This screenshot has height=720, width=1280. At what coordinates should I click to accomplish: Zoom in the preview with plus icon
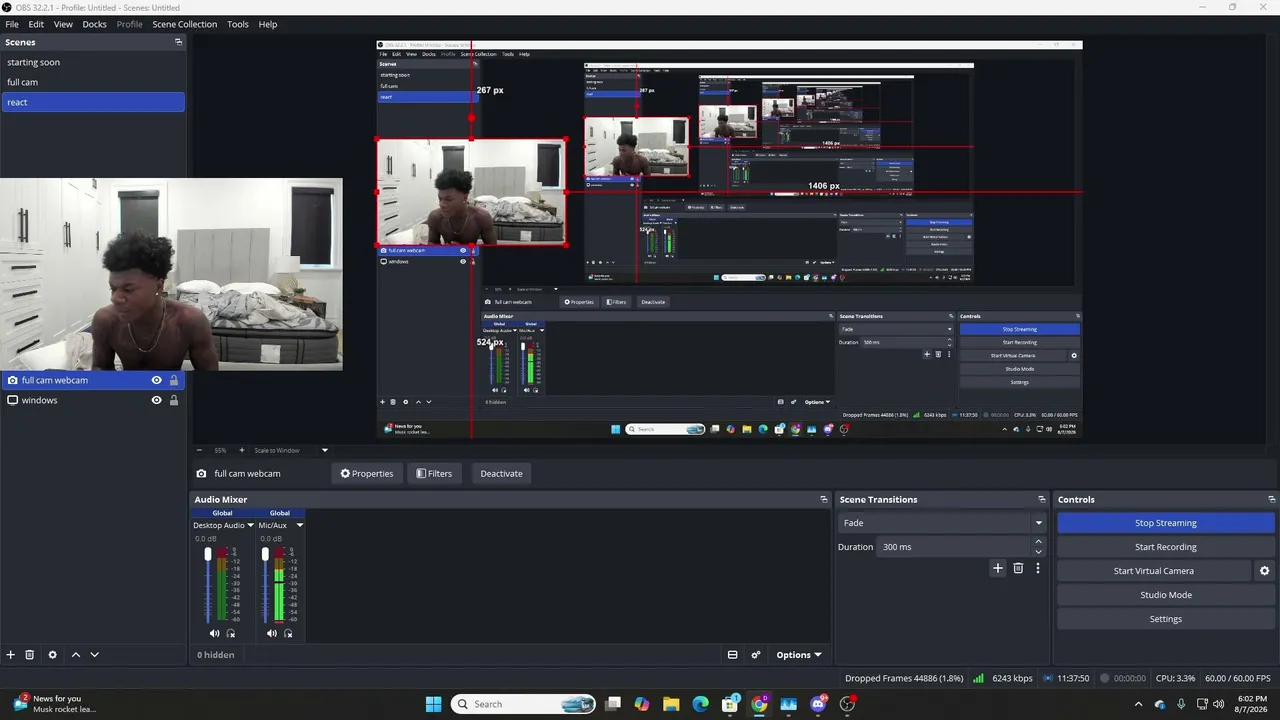241,450
